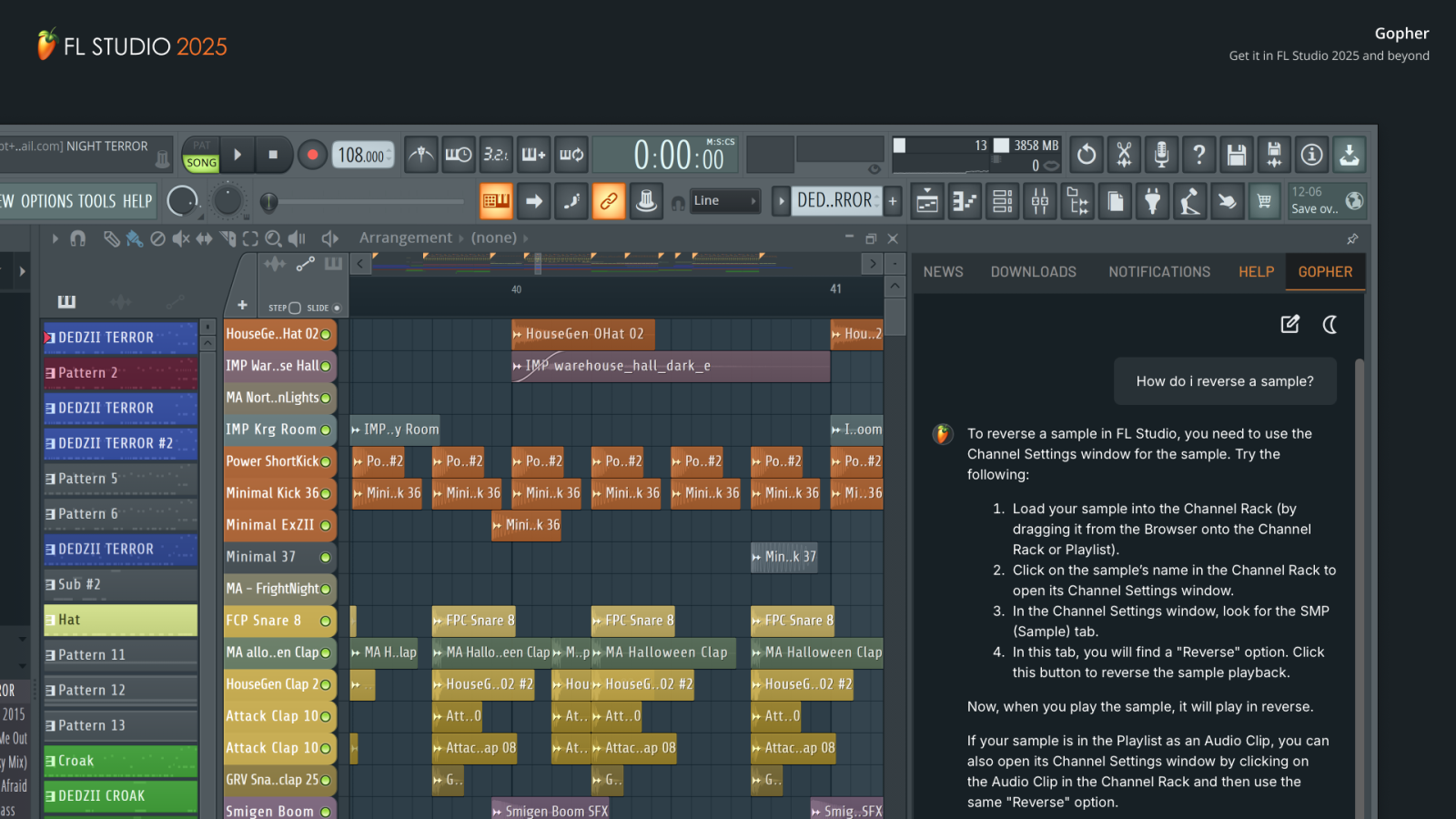
Task: Open the Save project icon
Action: tap(1237, 155)
